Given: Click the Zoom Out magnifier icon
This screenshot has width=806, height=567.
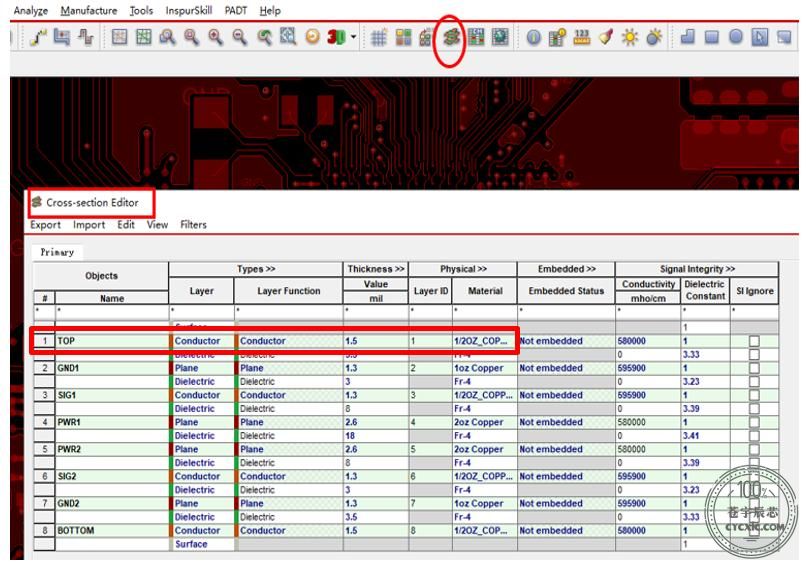Looking at the screenshot, I should point(240,38).
